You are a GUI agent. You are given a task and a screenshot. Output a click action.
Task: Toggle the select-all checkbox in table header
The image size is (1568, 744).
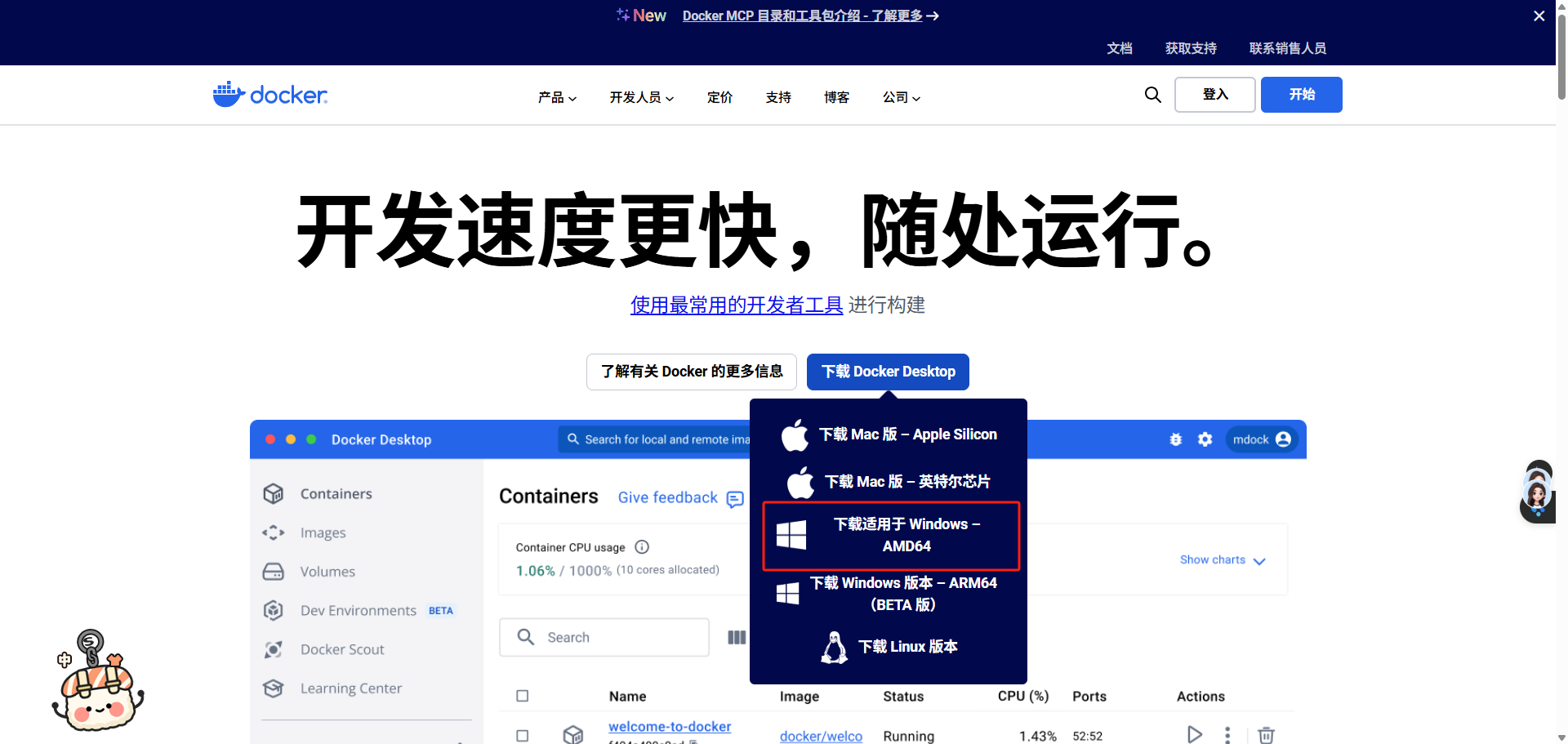click(x=523, y=696)
